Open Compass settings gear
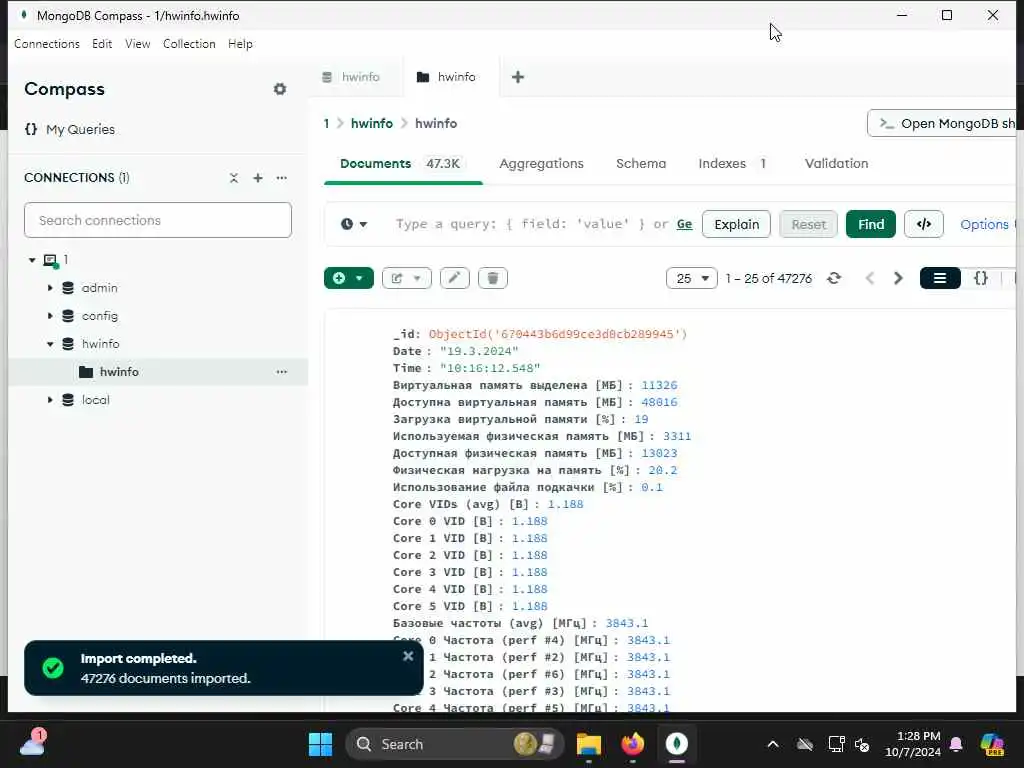This screenshot has width=1024, height=768. click(280, 89)
